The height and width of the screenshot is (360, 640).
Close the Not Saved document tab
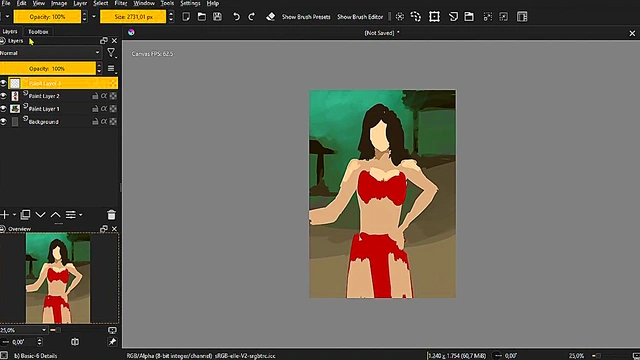[x=632, y=33]
